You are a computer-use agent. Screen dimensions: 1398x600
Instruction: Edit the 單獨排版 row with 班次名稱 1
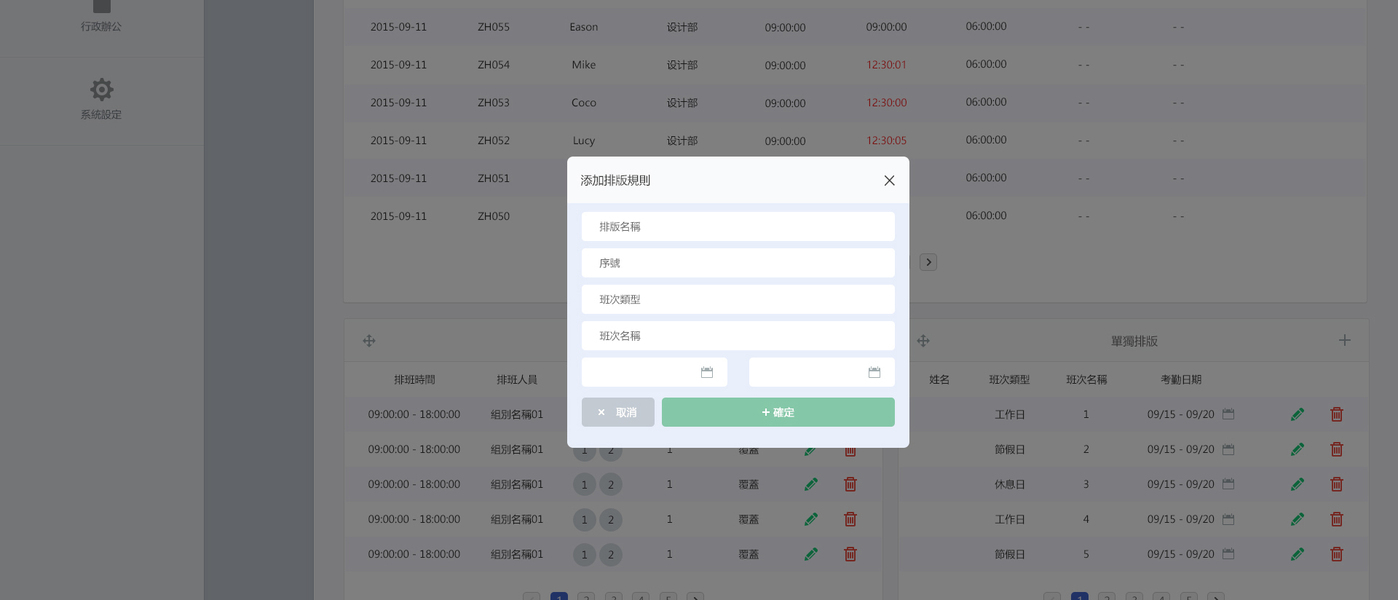coord(1297,414)
